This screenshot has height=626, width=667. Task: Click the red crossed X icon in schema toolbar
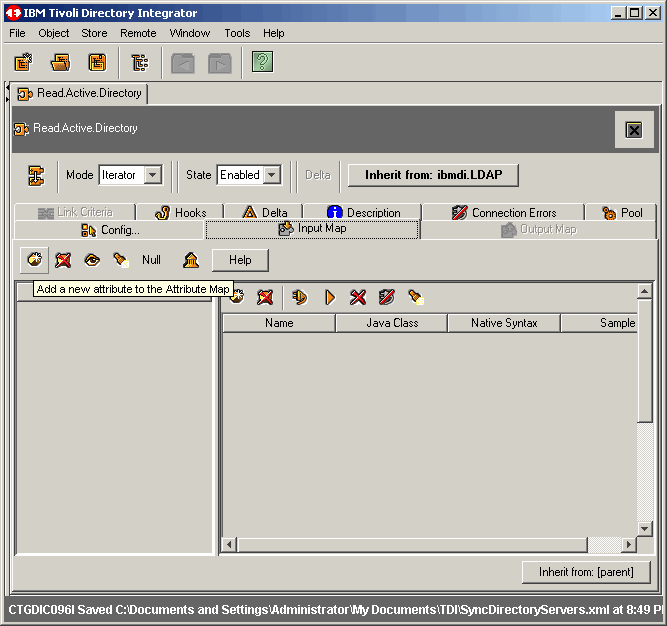[358, 297]
